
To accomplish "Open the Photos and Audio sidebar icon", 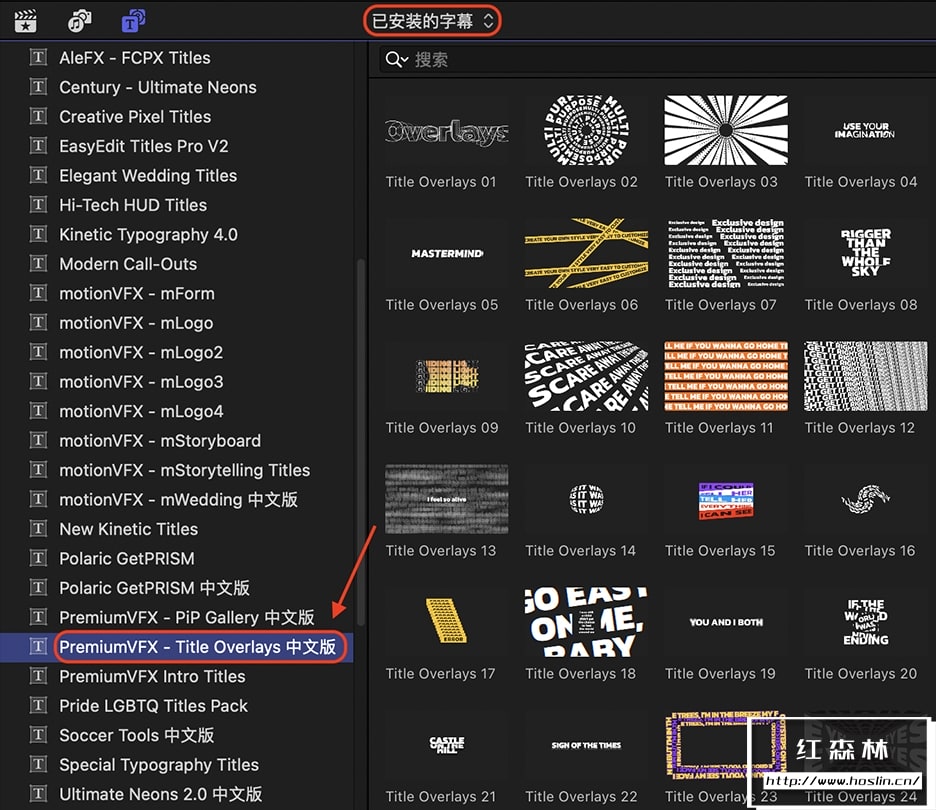I will pos(79,21).
